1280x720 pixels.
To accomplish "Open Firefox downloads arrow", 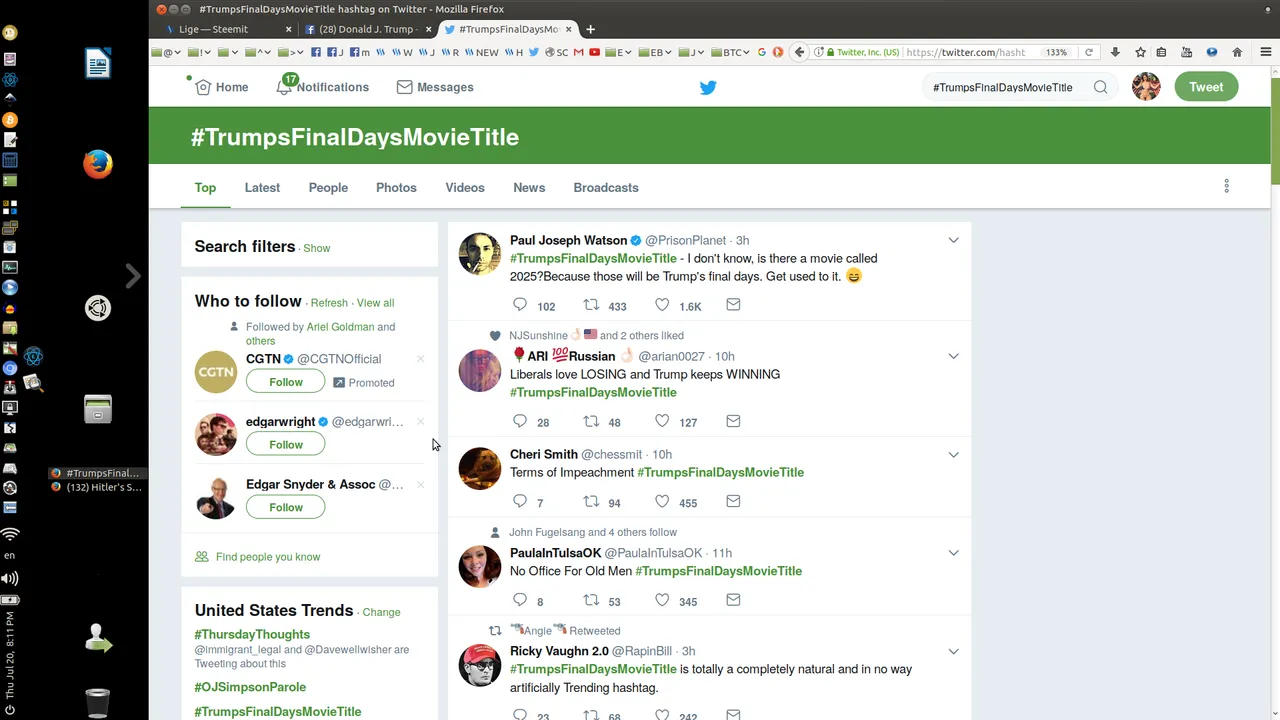I will click(1115, 52).
